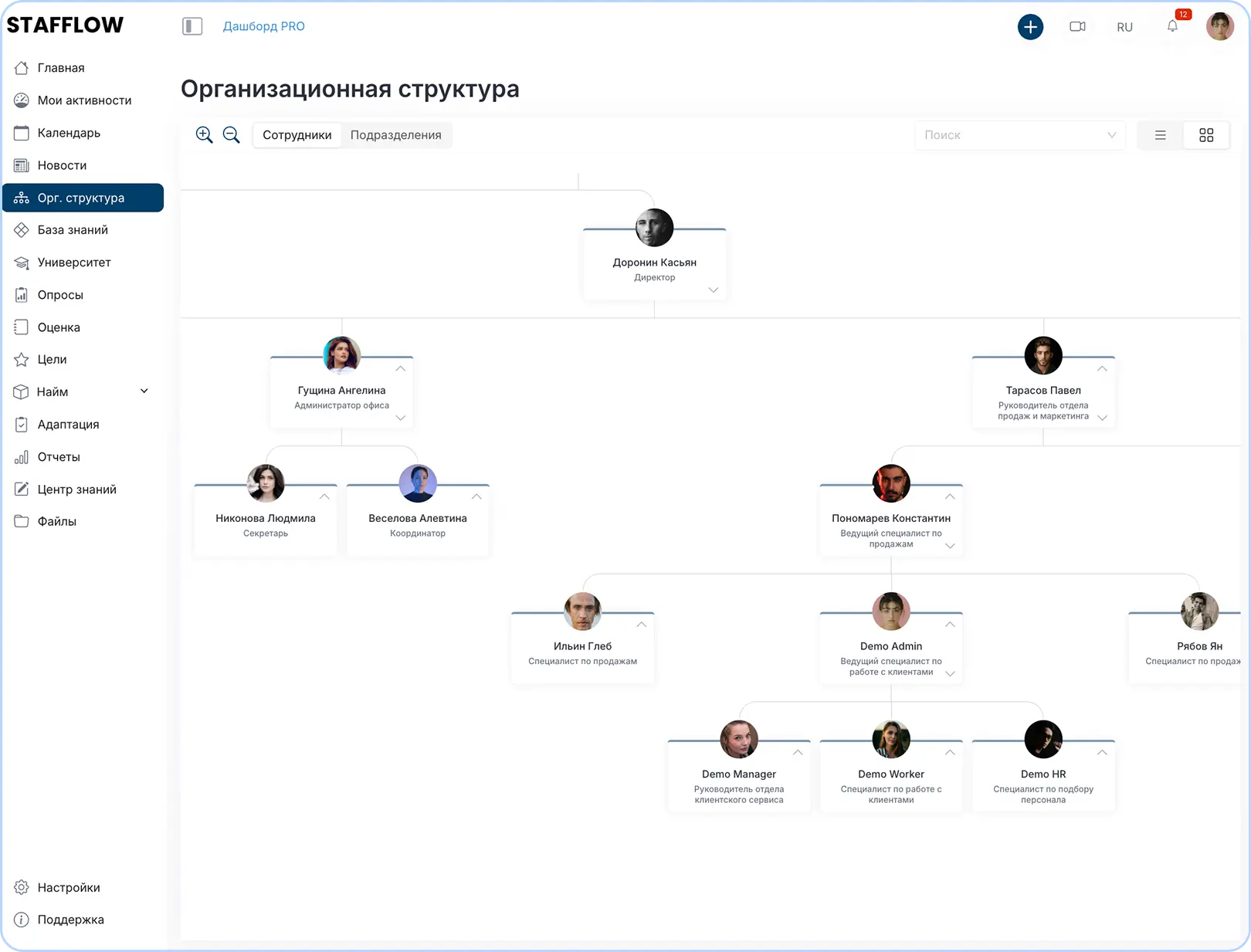Click Demo Manager employee photo

[738, 740]
